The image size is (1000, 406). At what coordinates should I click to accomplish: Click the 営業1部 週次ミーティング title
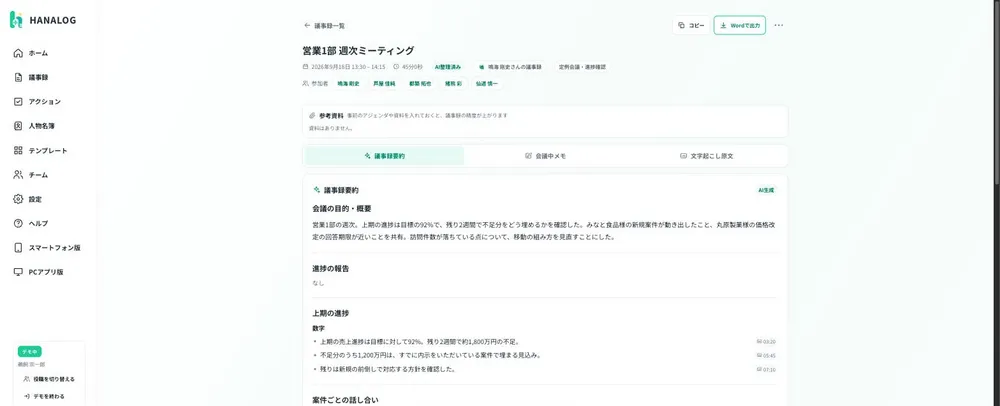358,51
